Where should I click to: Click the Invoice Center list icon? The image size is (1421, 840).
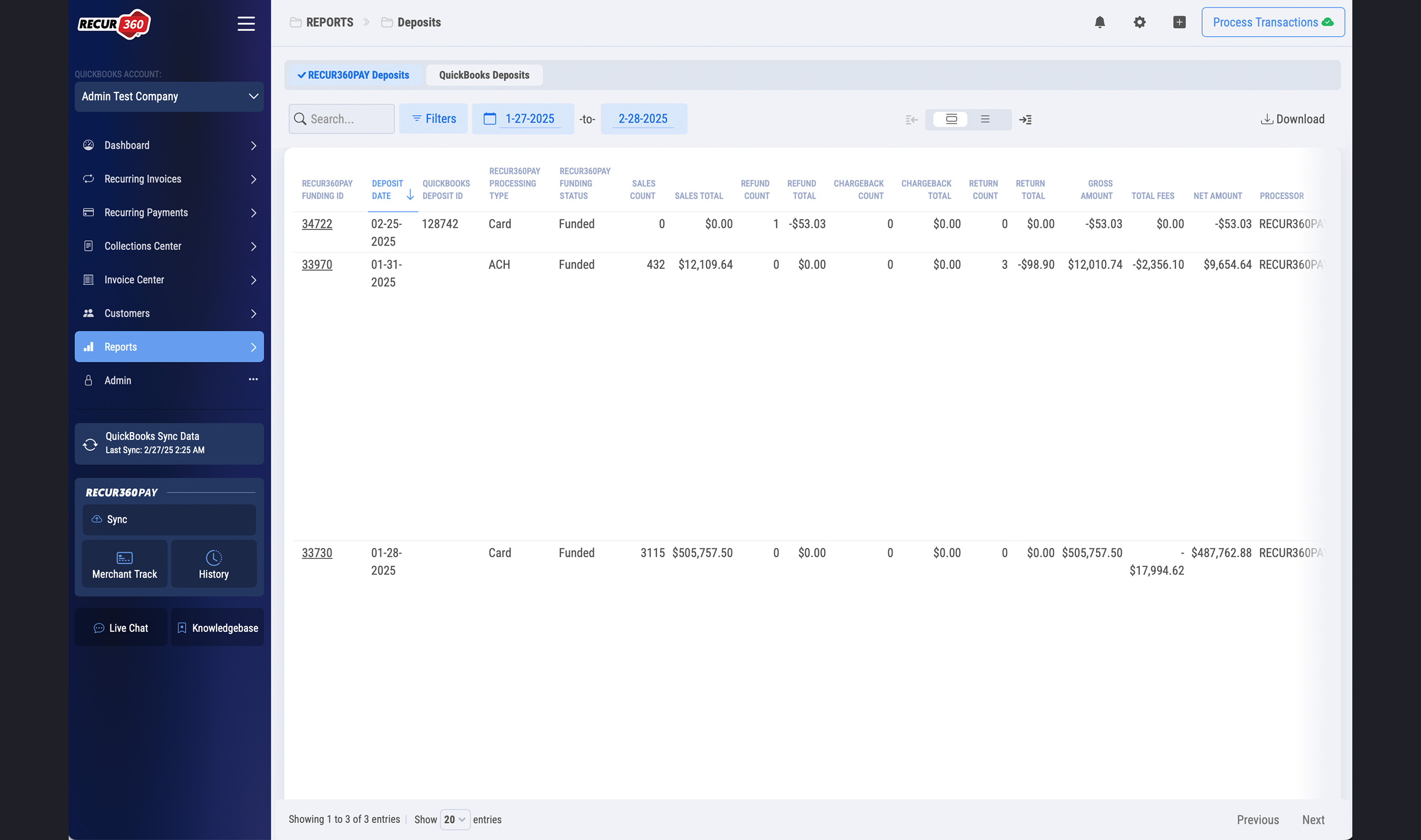point(88,279)
